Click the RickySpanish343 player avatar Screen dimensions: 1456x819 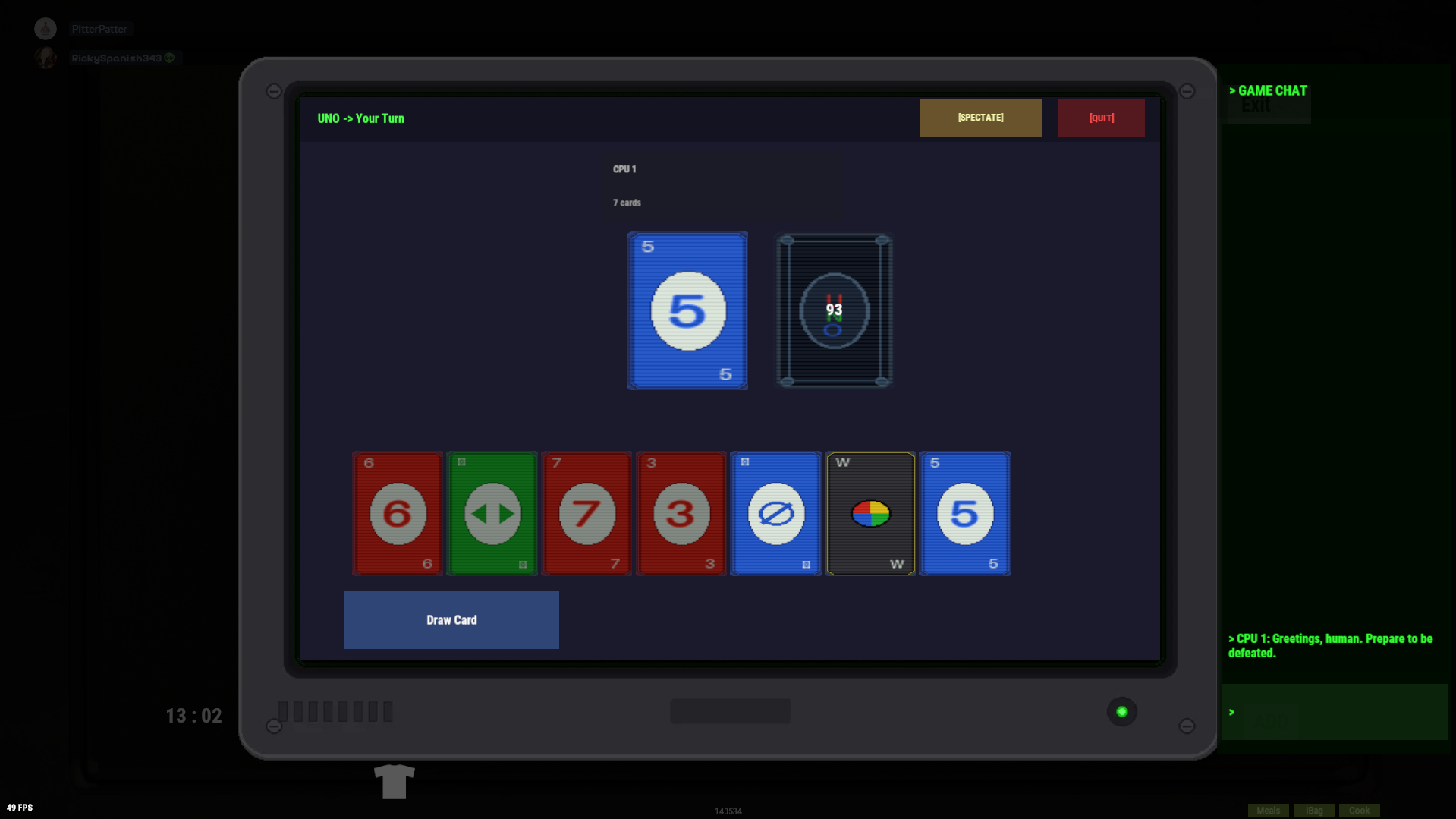coord(46,58)
